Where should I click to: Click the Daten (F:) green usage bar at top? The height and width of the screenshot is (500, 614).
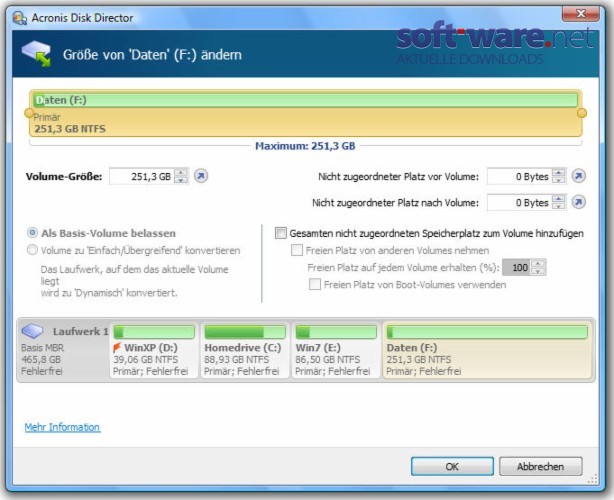point(305,100)
